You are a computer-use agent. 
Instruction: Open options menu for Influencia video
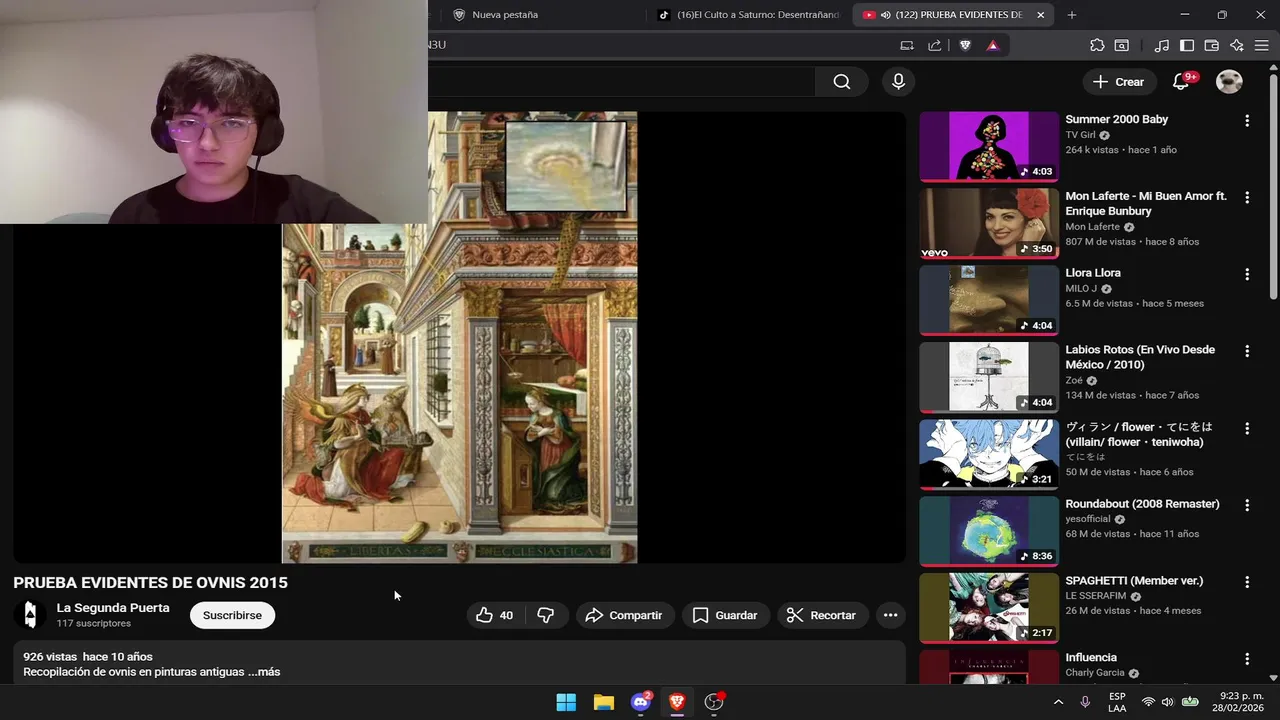click(1247, 659)
